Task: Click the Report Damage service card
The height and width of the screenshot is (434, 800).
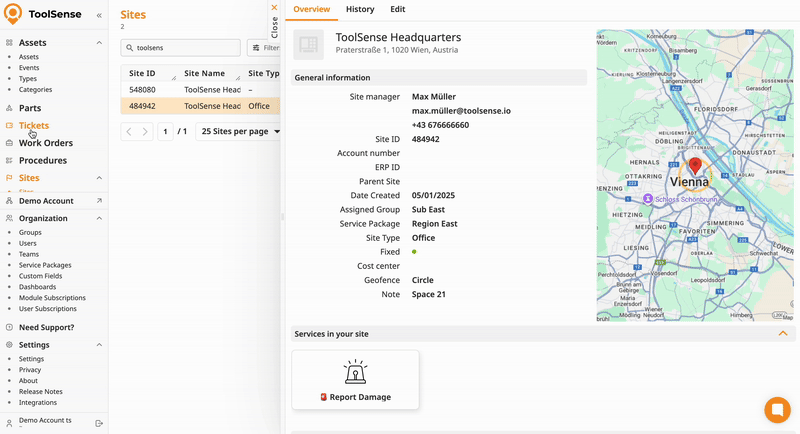Action: click(355, 379)
